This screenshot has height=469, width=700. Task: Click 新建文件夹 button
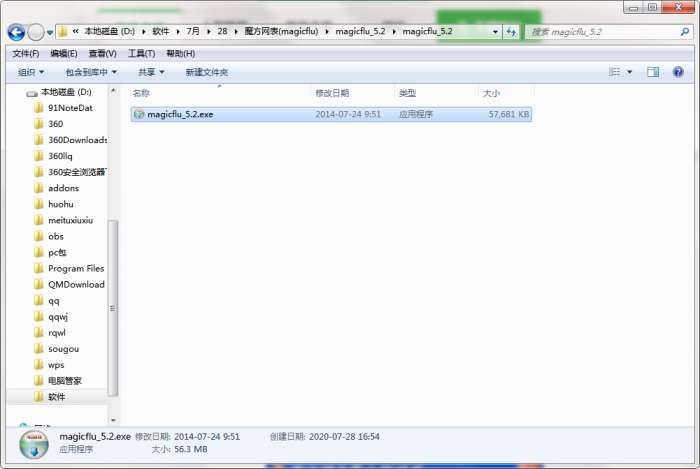[207, 72]
